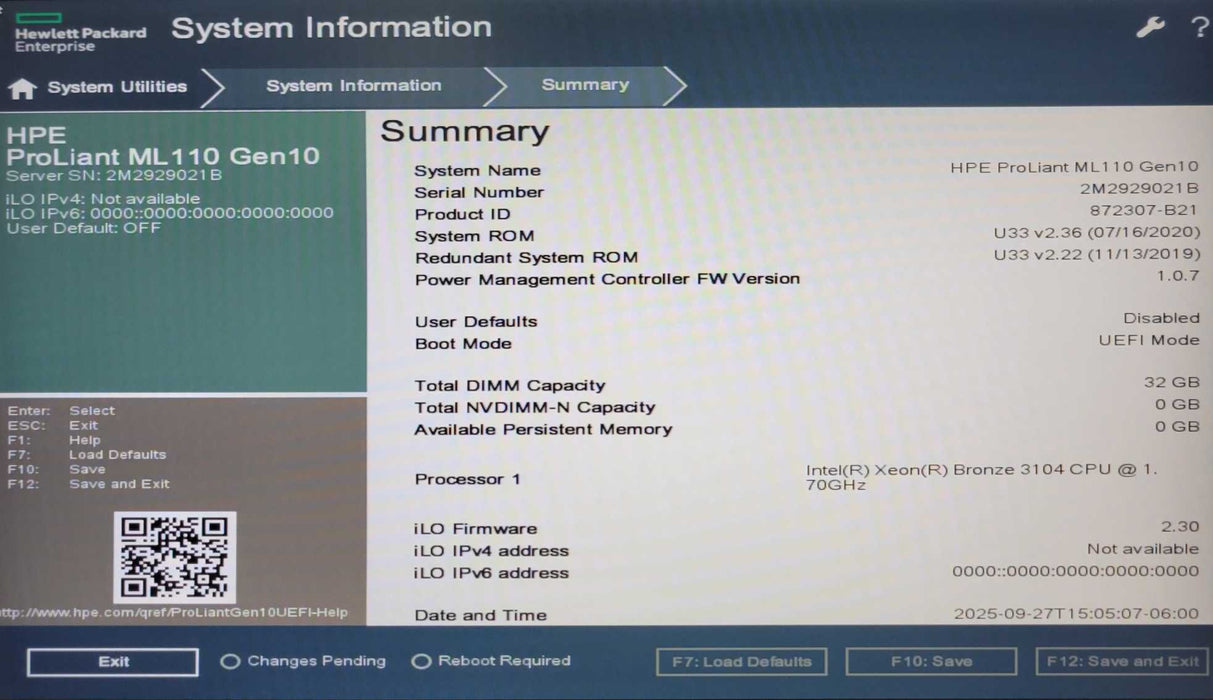Click the Exit button
The width and height of the screenshot is (1213, 700).
click(x=113, y=662)
